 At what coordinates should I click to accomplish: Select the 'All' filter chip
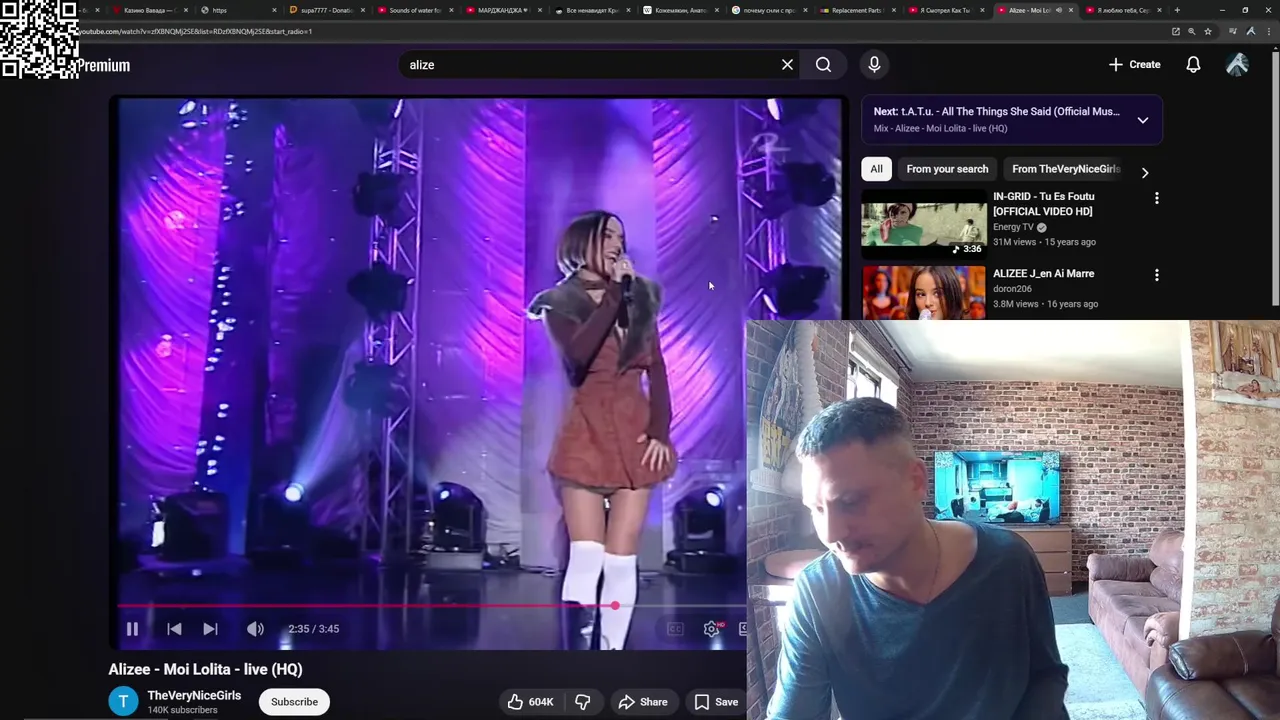(x=876, y=169)
